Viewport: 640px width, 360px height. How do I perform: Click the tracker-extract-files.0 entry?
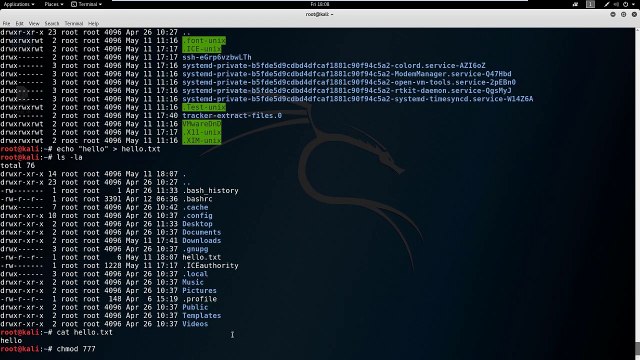(x=232, y=116)
